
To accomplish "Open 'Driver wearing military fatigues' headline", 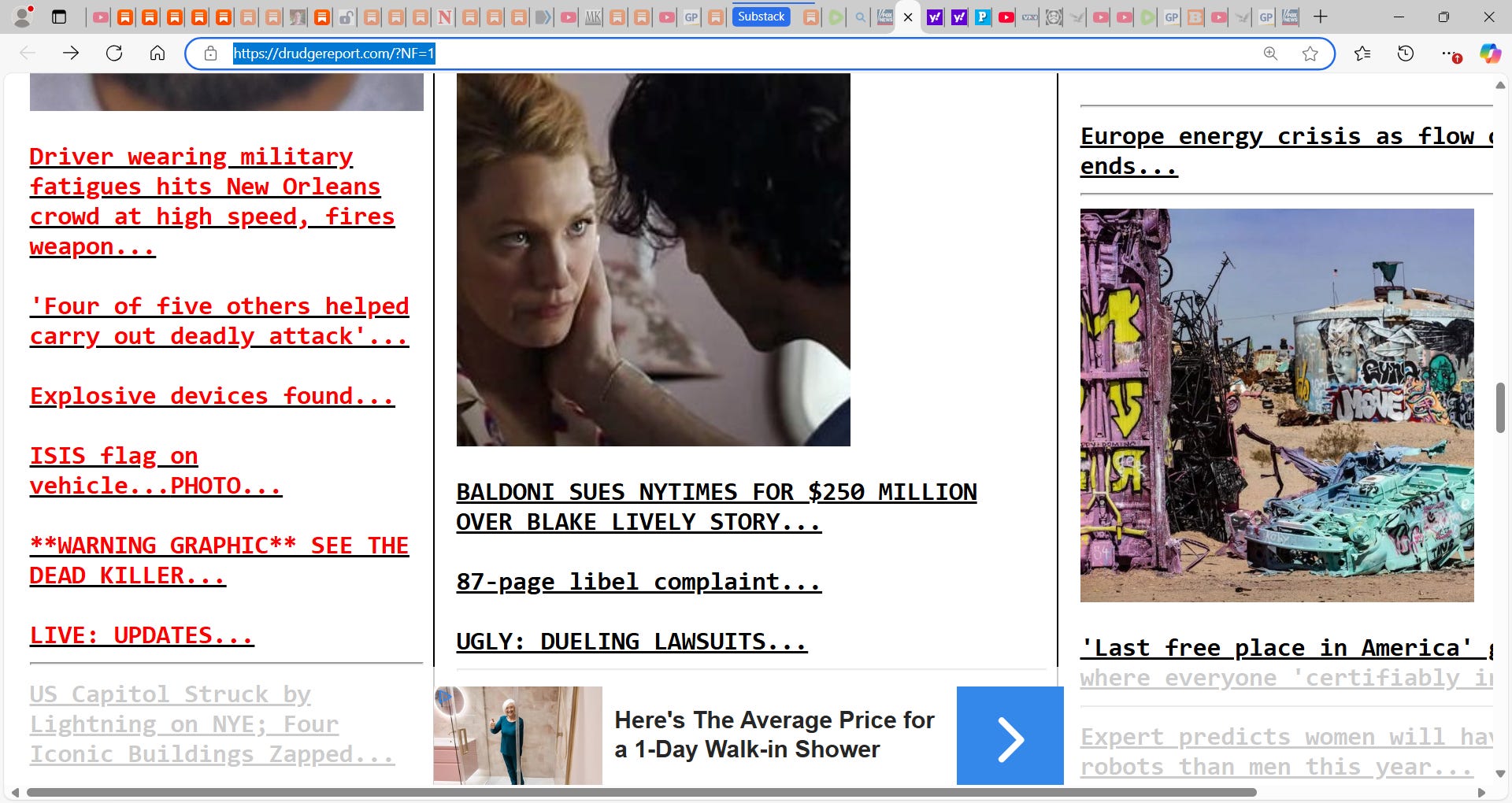I will point(212,202).
